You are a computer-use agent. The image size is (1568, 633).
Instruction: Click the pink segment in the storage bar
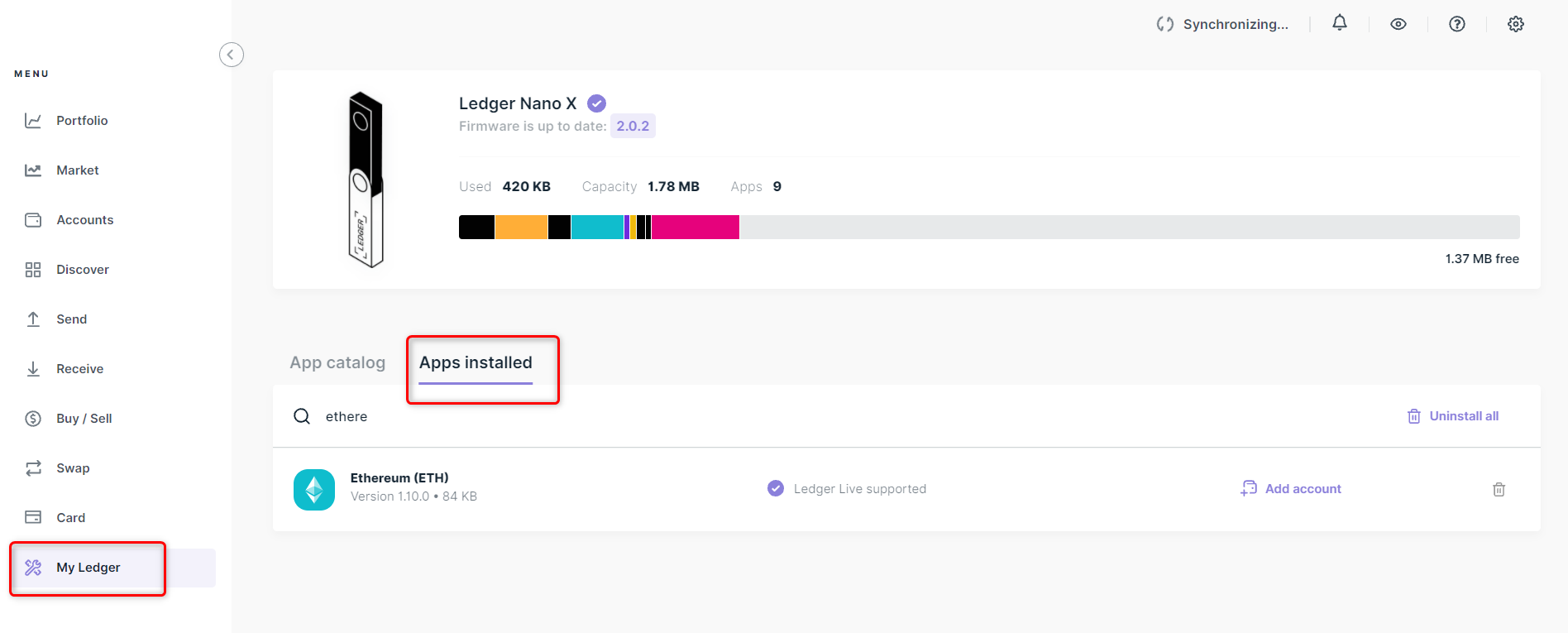(x=696, y=227)
